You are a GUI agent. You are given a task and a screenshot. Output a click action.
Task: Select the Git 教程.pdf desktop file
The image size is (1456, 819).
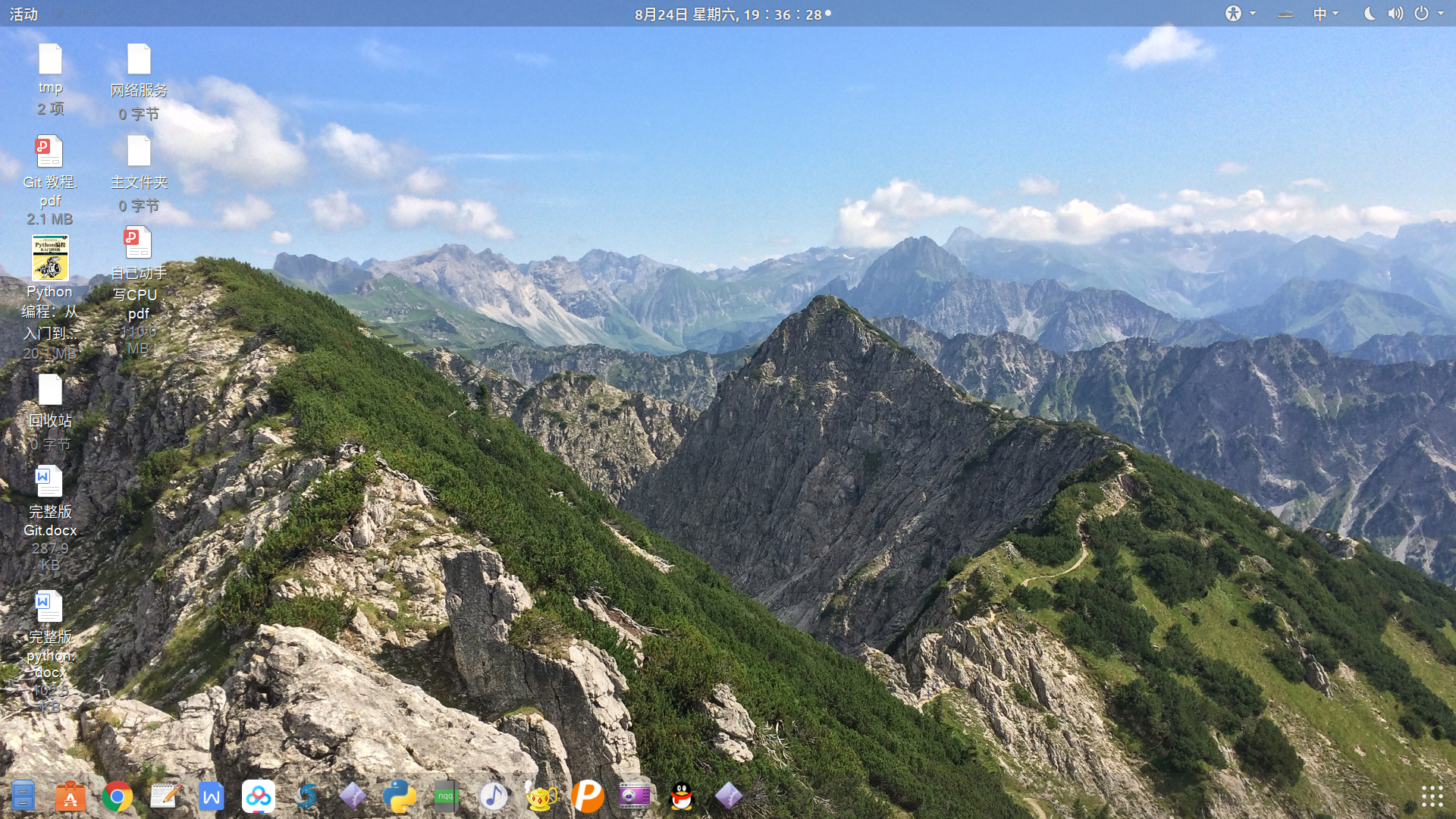pos(49,153)
